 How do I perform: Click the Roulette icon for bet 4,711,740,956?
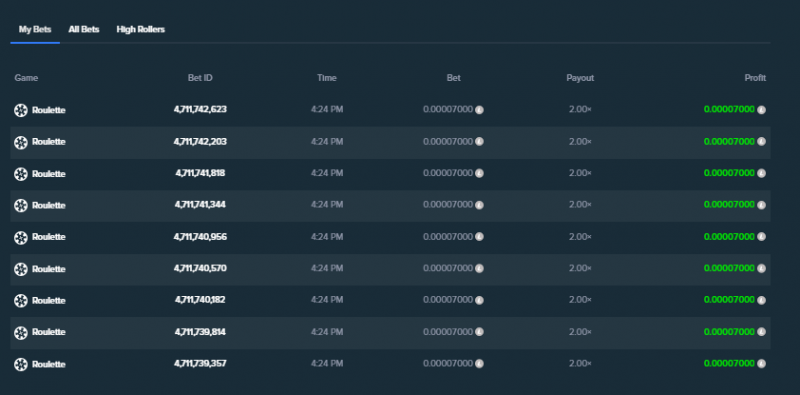[x=21, y=237]
